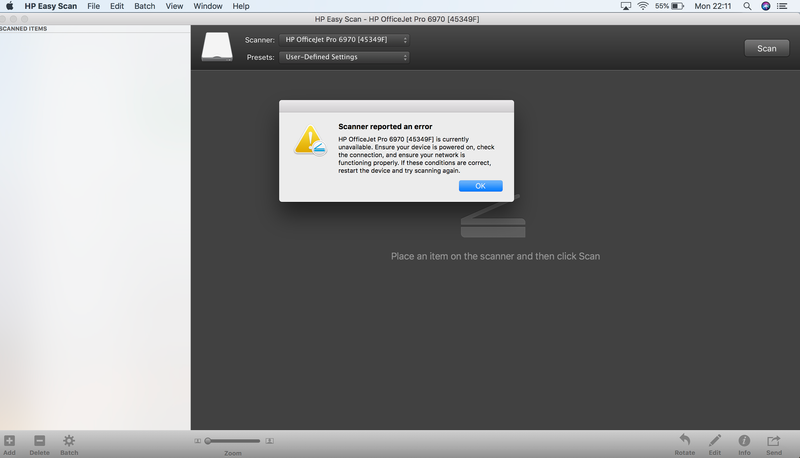Open the Window menu
The height and width of the screenshot is (458, 800).
pyautogui.click(x=208, y=6)
